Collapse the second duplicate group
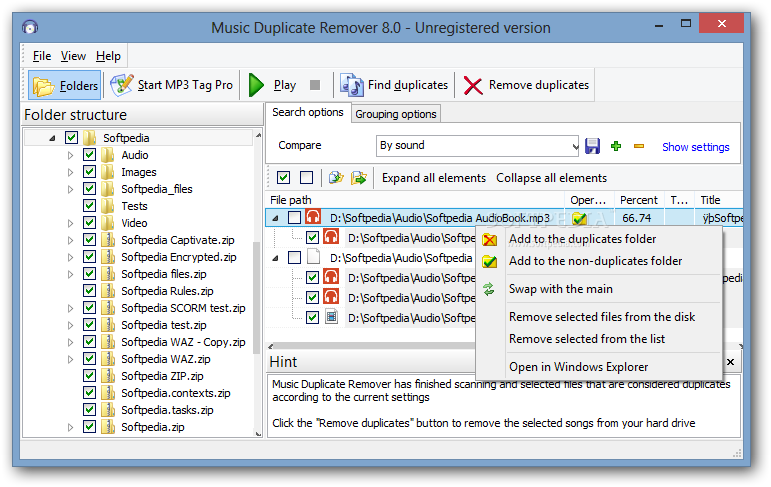Viewport: 771px width, 487px height. coord(275,258)
